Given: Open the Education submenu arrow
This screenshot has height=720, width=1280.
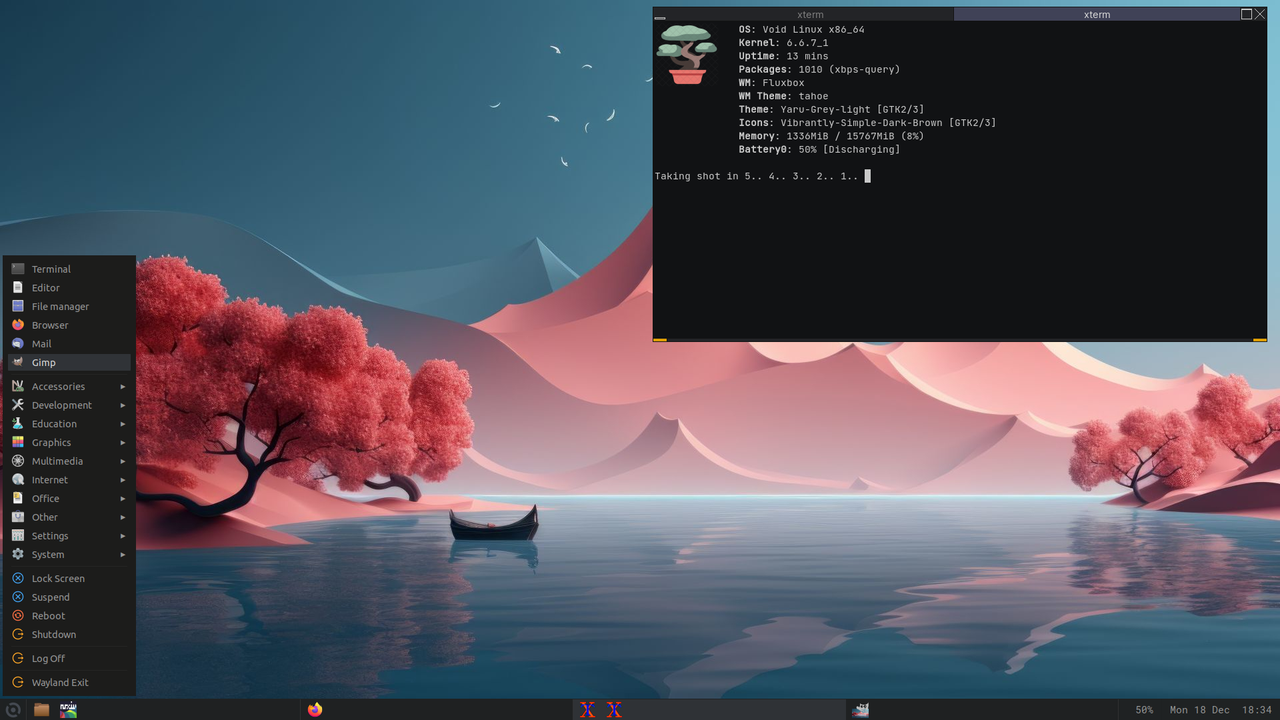Looking at the screenshot, I should (123, 424).
